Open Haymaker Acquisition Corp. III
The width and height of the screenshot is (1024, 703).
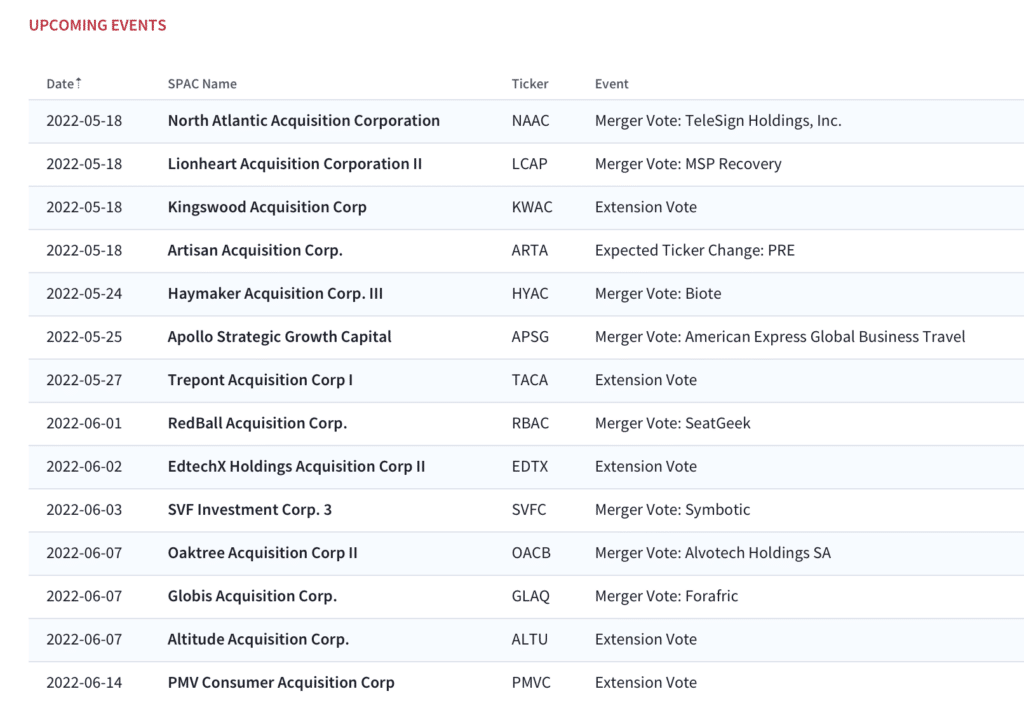[x=275, y=293]
